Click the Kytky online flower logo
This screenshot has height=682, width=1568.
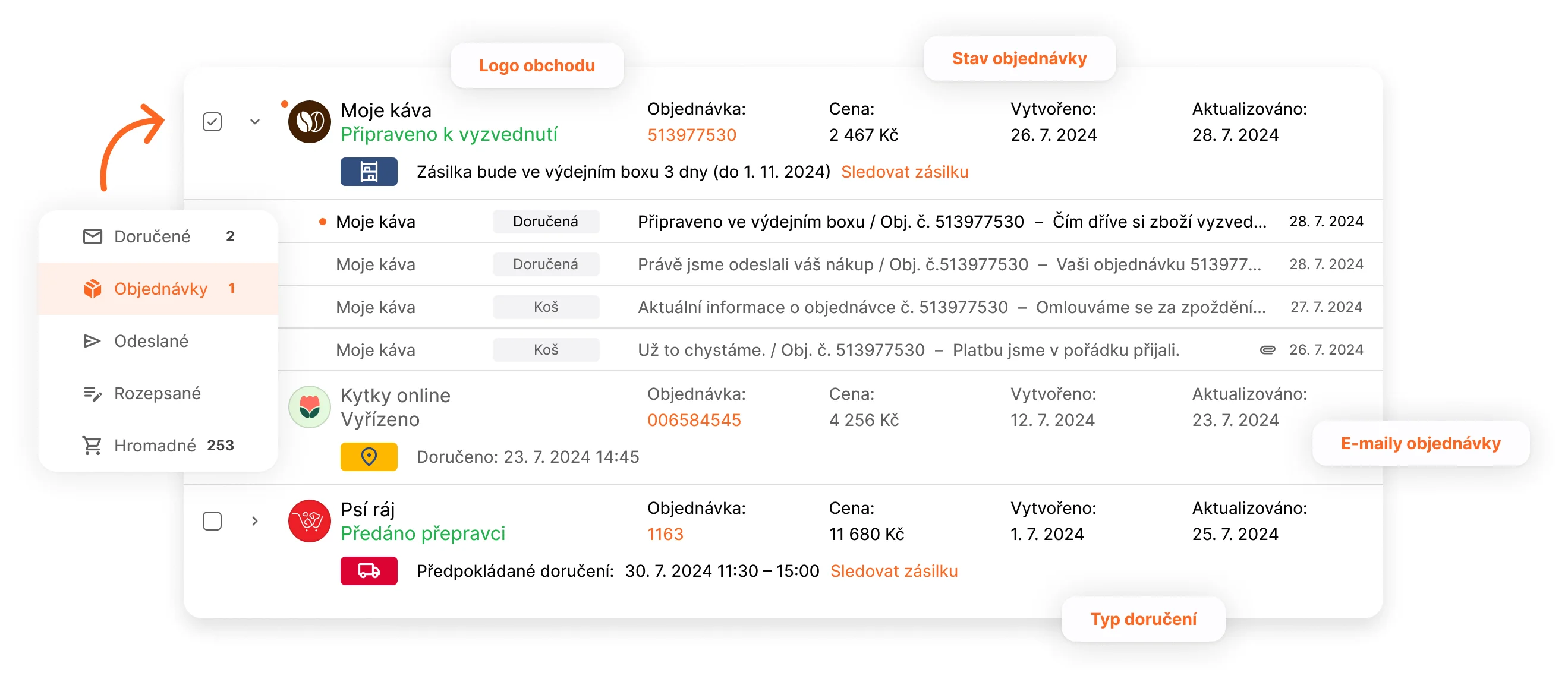tap(309, 406)
